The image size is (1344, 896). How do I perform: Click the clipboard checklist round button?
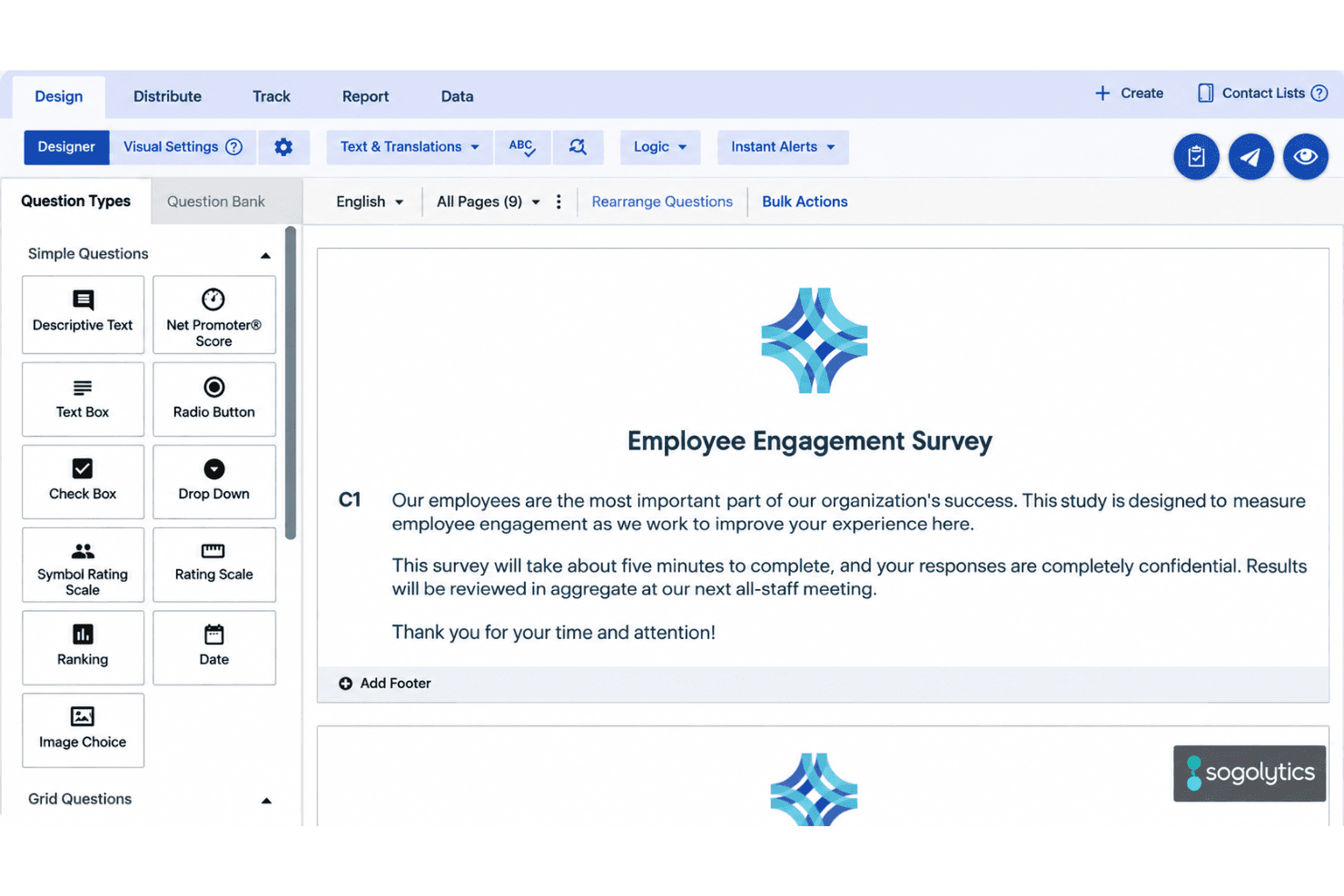pyautogui.click(x=1196, y=157)
